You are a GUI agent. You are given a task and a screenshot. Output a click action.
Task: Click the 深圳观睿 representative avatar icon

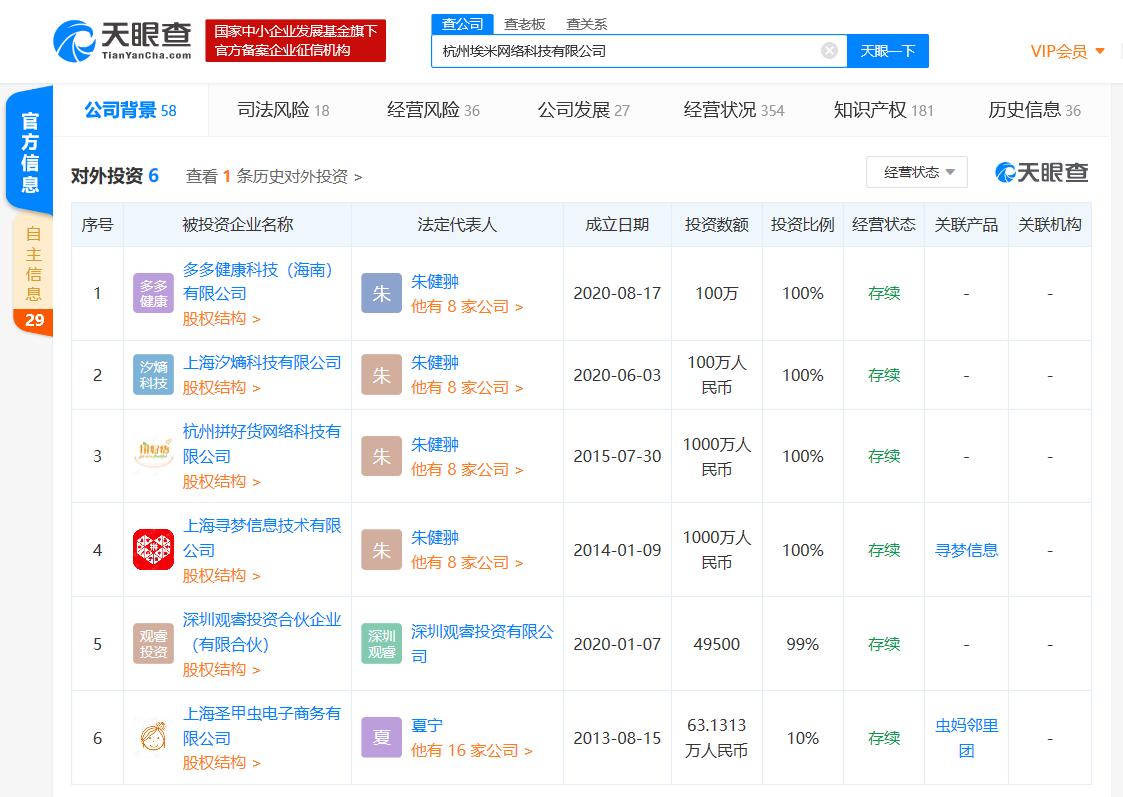[381, 644]
